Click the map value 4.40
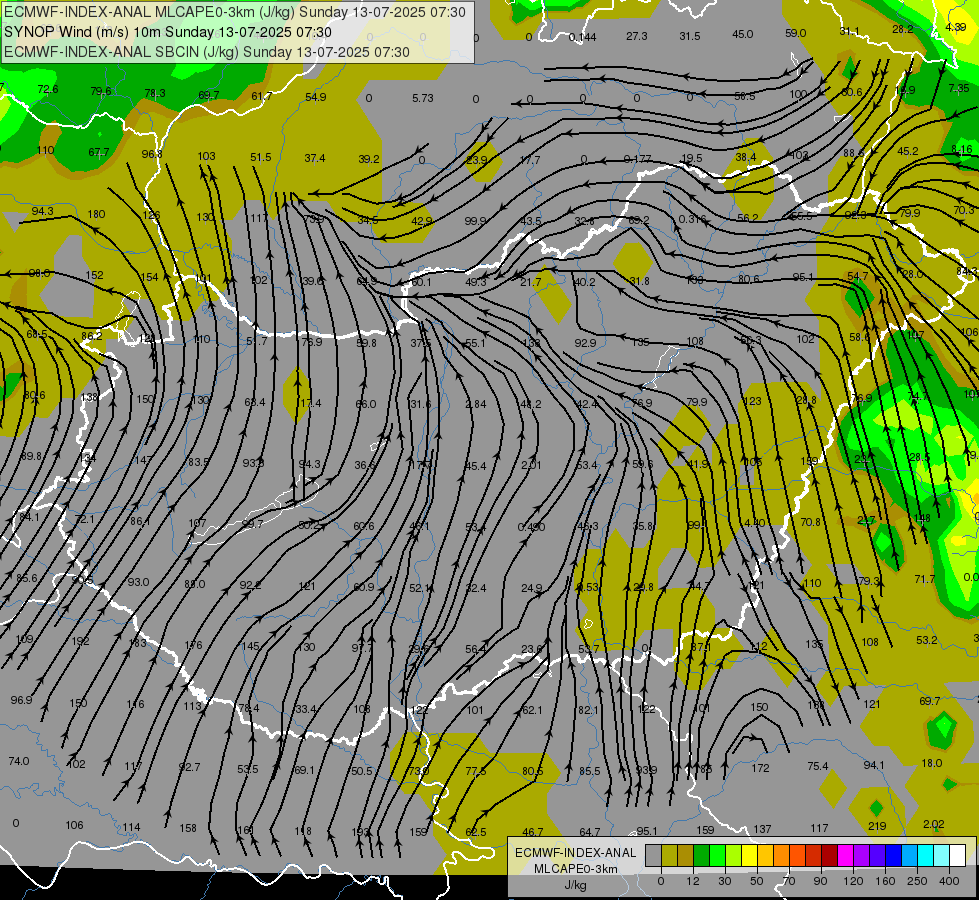 (754, 522)
